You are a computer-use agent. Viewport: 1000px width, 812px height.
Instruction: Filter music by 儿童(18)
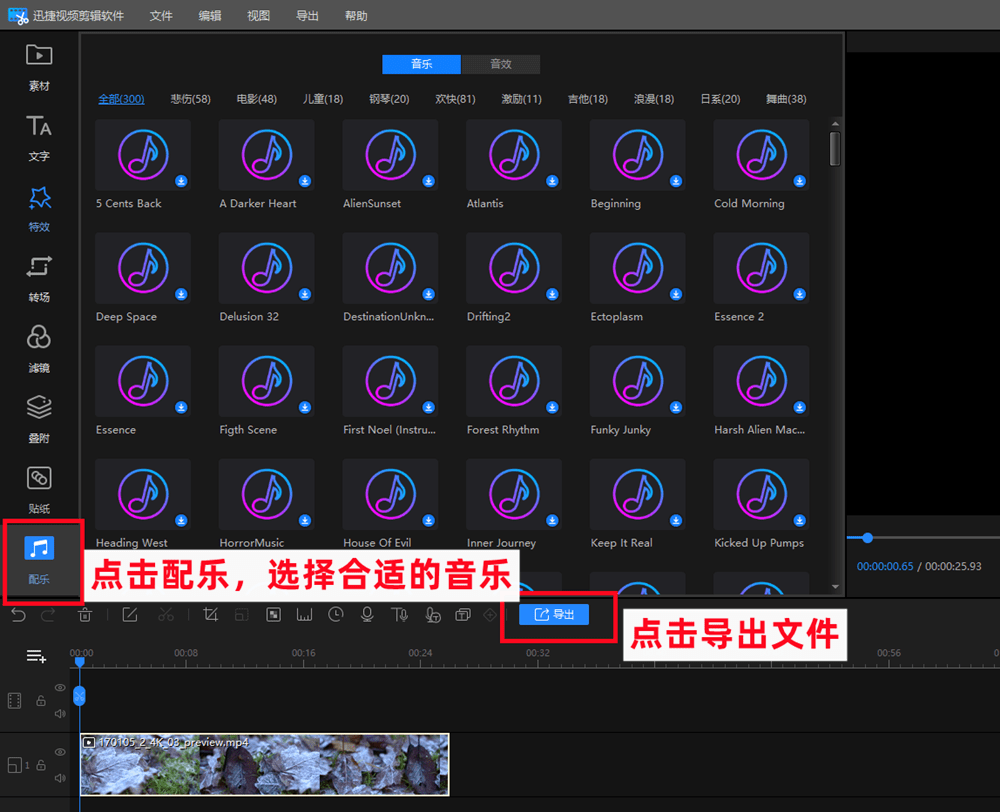tap(323, 99)
